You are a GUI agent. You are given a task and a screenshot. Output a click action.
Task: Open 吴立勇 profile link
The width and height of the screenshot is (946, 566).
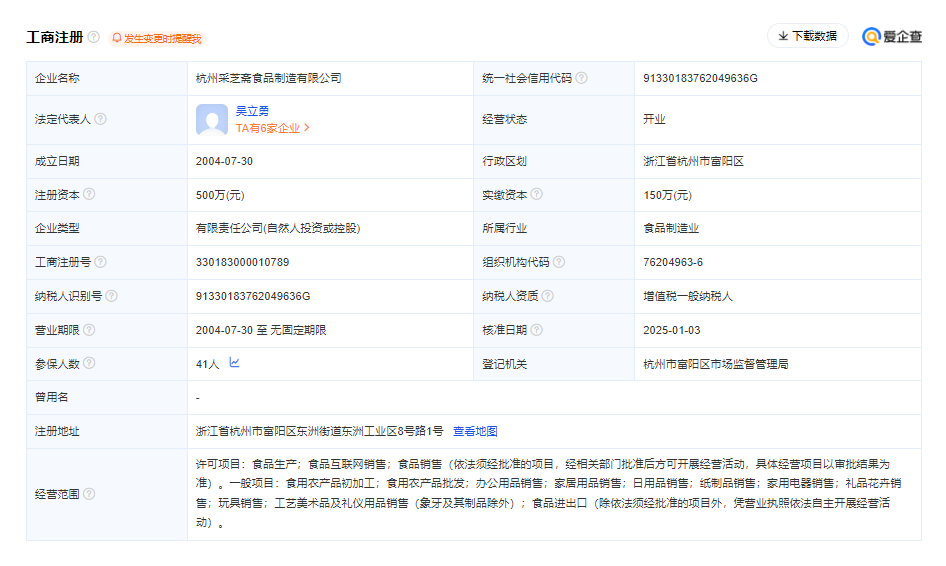click(252, 111)
